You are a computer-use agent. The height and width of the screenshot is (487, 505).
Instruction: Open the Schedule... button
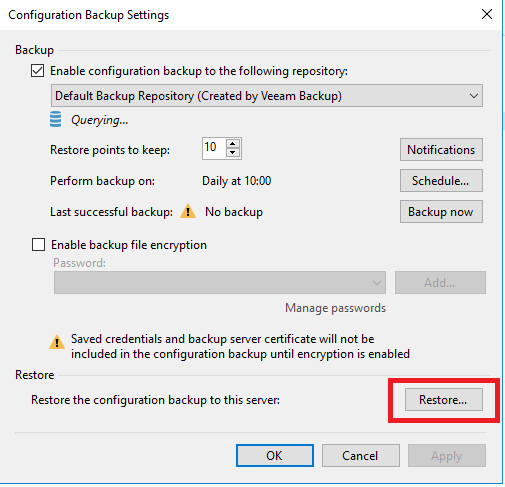(x=441, y=181)
